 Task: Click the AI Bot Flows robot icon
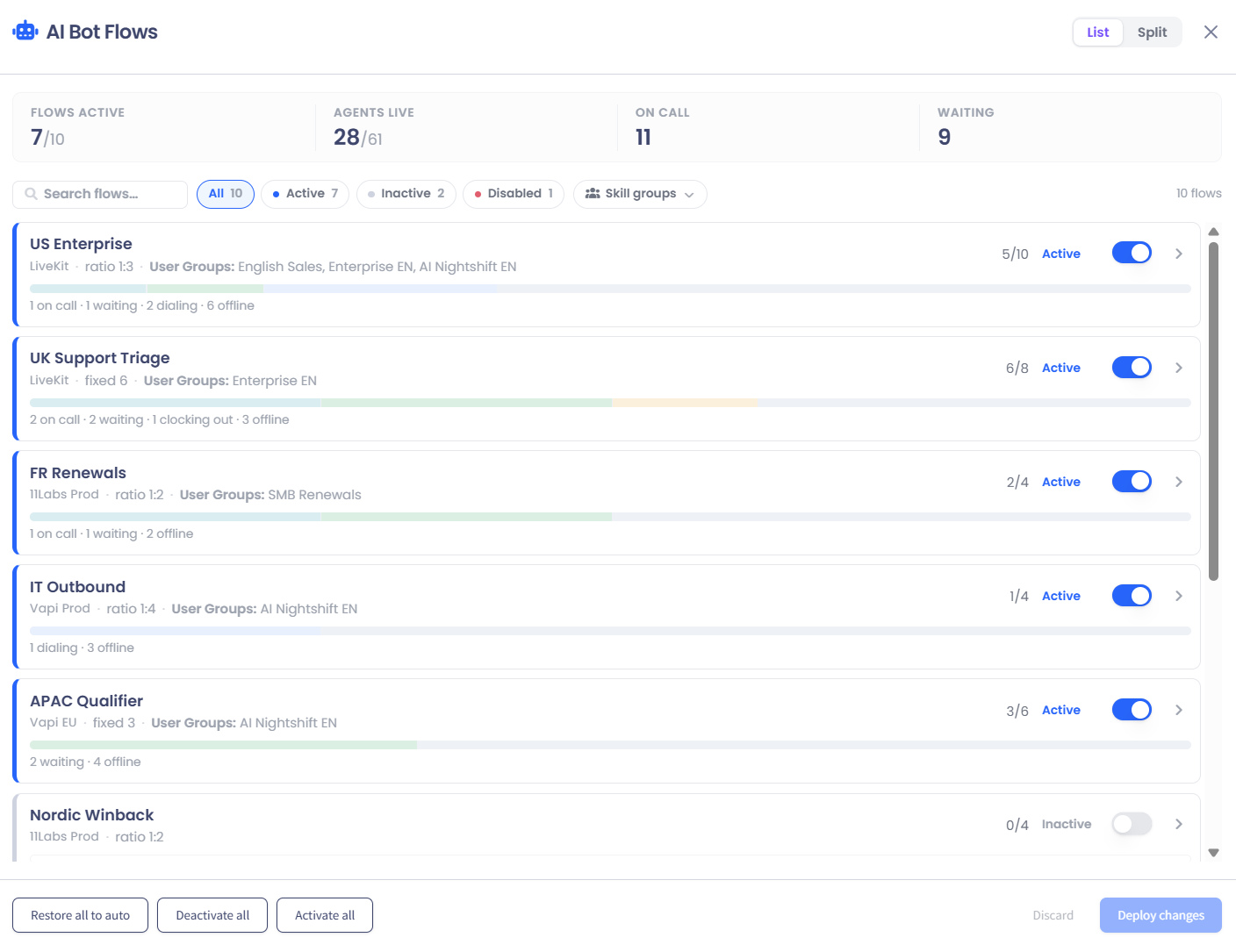point(25,32)
